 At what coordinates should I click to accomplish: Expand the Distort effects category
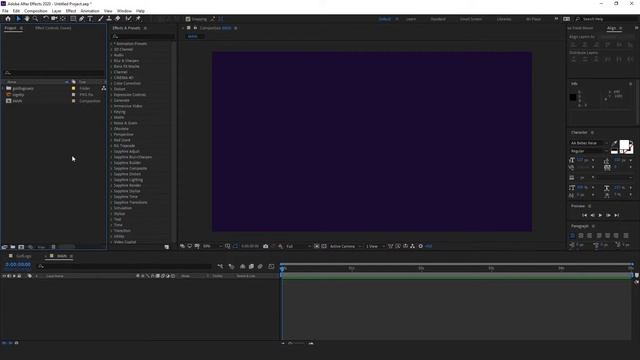(x=111, y=89)
